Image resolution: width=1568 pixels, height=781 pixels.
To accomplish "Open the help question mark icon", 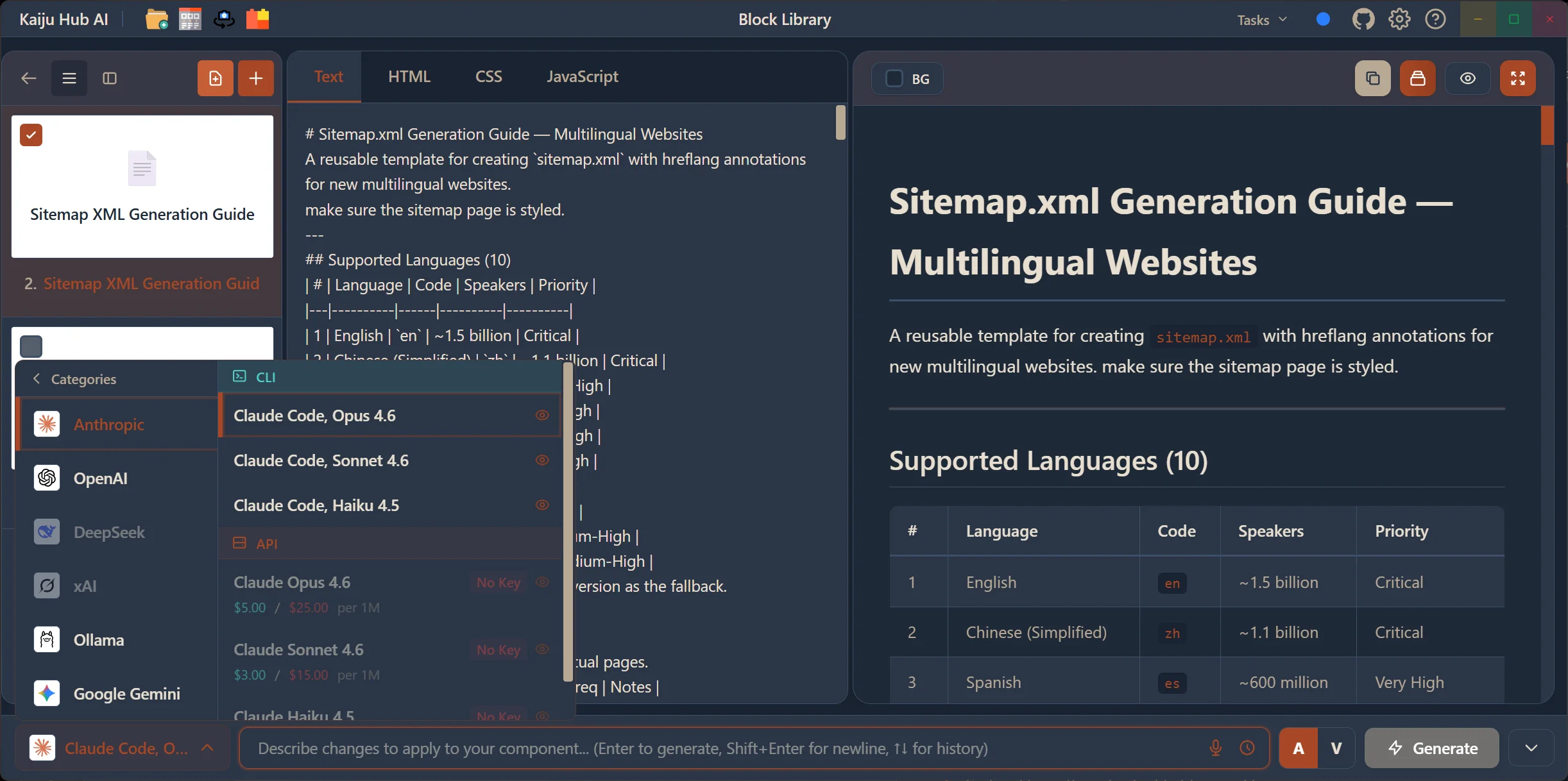I will pyautogui.click(x=1435, y=19).
